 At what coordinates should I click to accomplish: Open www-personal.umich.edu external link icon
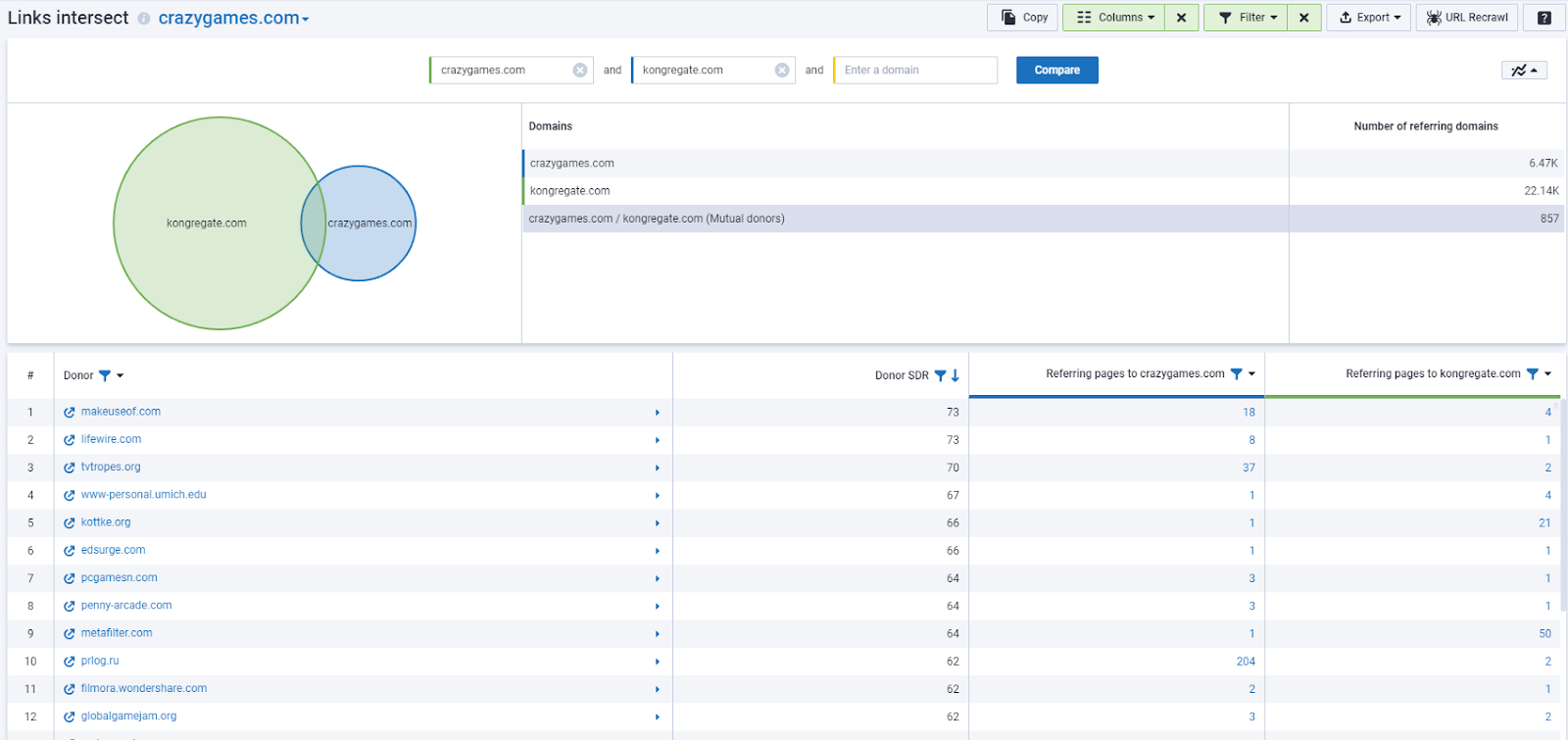(x=70, y=495)
